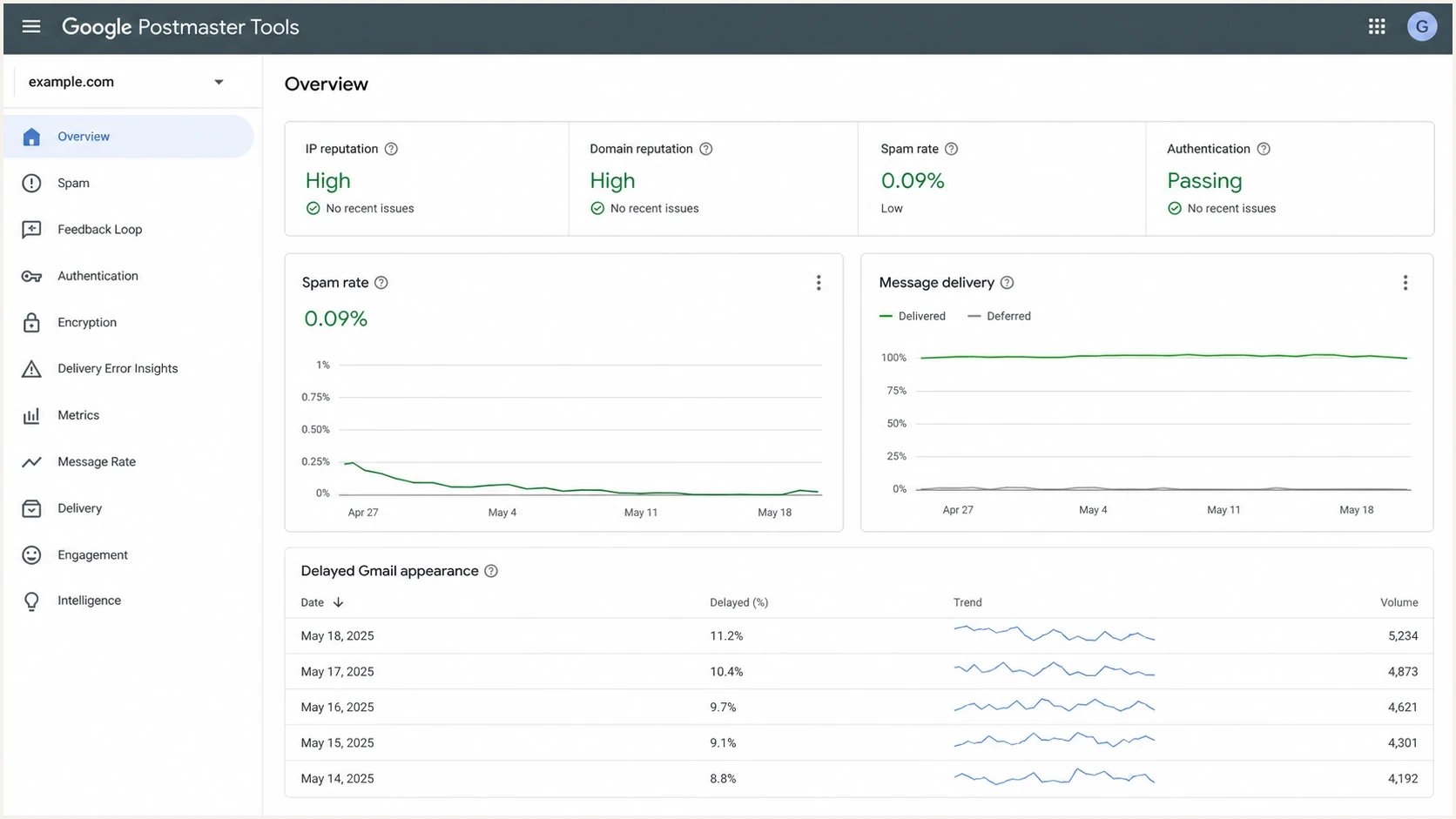Click the Trend column header
1456x819 pixels.
click(967, 602)
